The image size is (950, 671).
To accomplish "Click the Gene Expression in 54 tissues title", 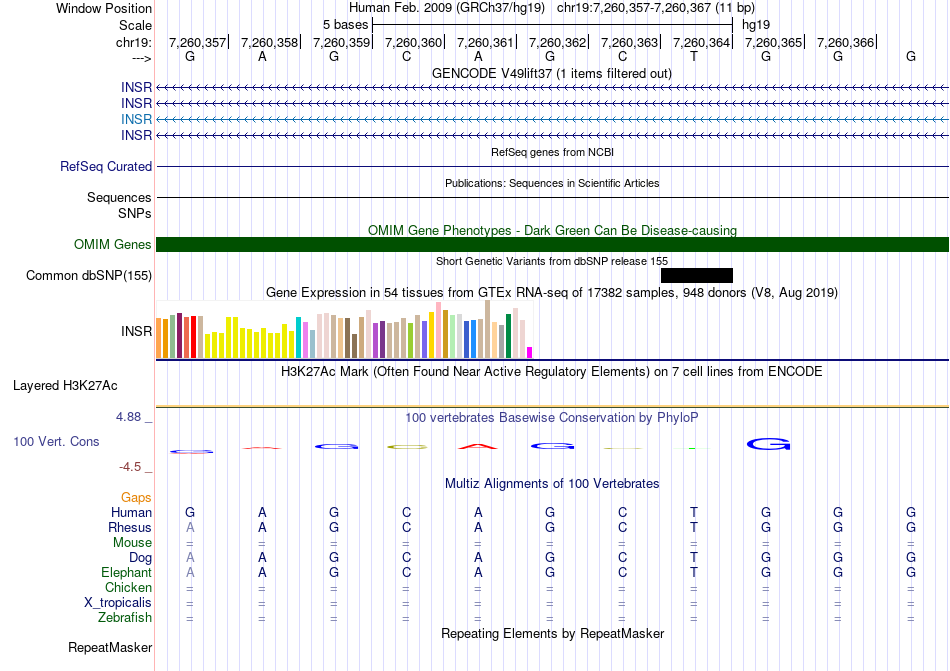I will (552, 293).
